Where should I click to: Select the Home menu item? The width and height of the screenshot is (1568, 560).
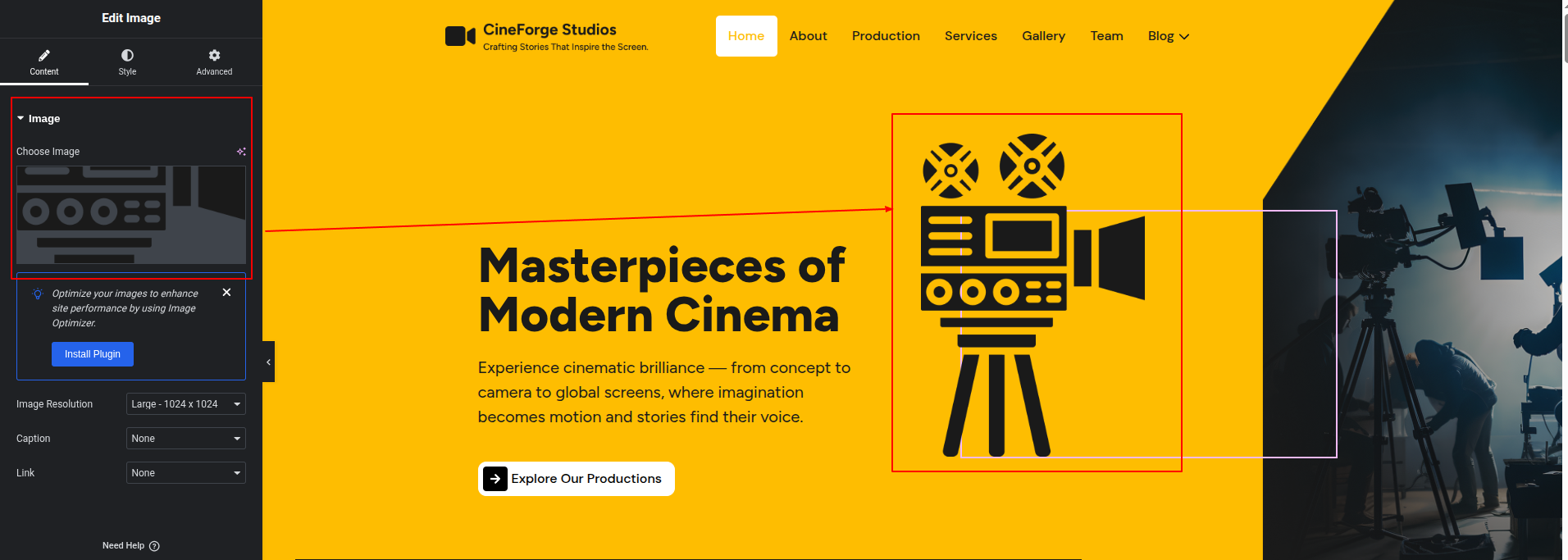click(745, 36)
